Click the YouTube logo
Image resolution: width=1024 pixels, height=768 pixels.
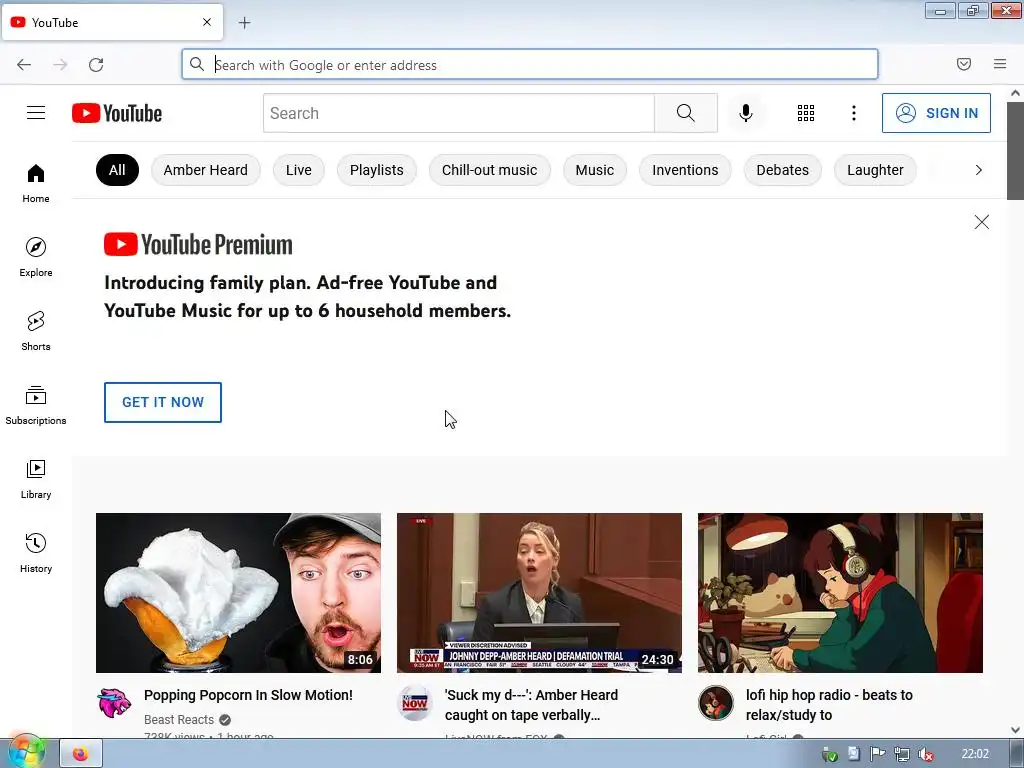coord(117,113)
